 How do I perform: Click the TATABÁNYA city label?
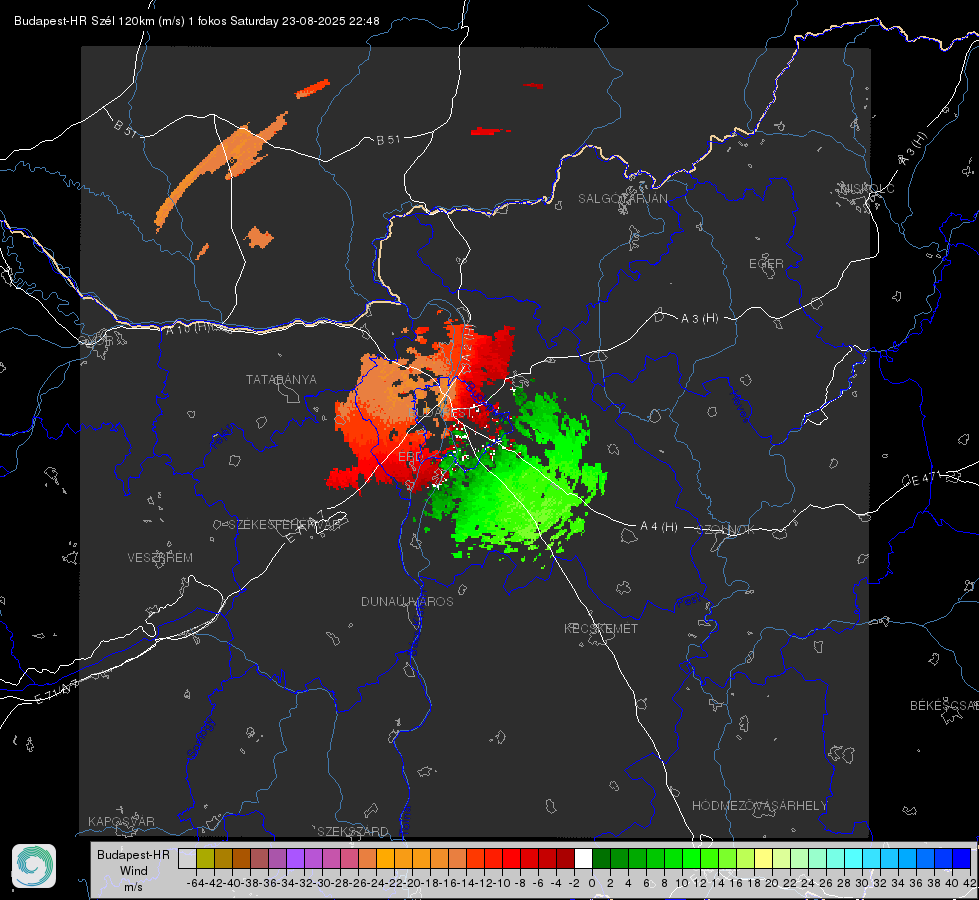(x=281, y=379)
